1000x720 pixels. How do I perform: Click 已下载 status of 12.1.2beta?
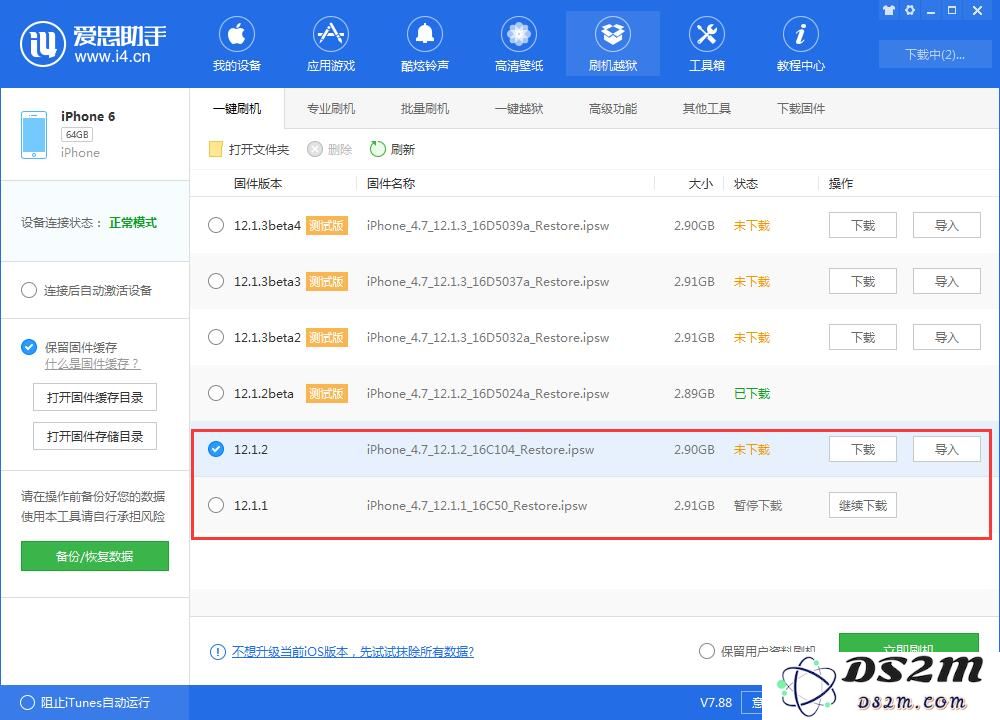752,393
